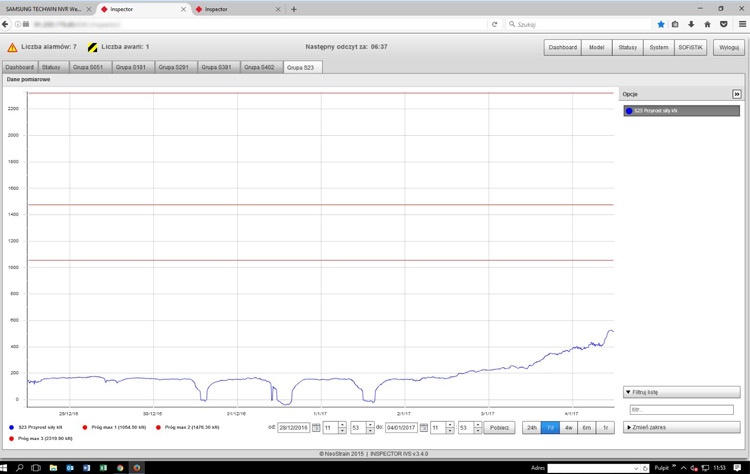Select the 24h time range

coord(532,428)
